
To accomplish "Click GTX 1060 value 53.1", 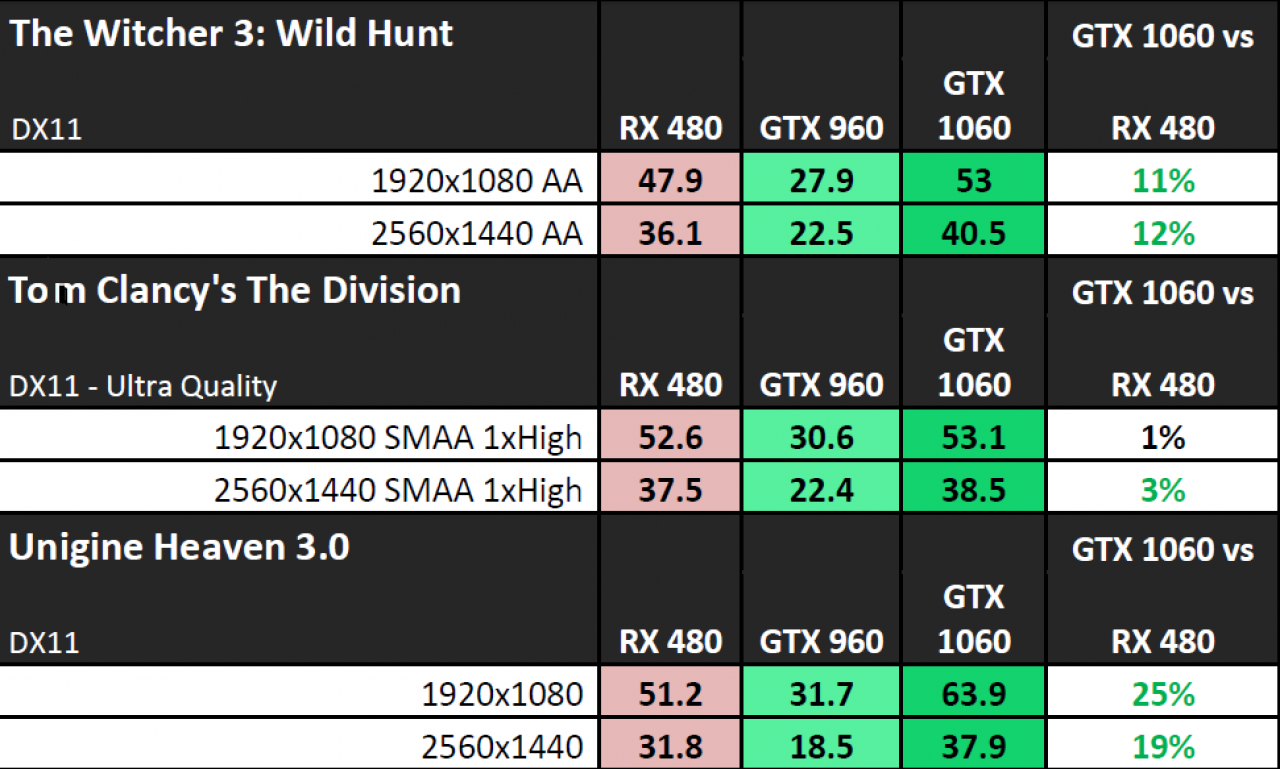I will point(973,437).
